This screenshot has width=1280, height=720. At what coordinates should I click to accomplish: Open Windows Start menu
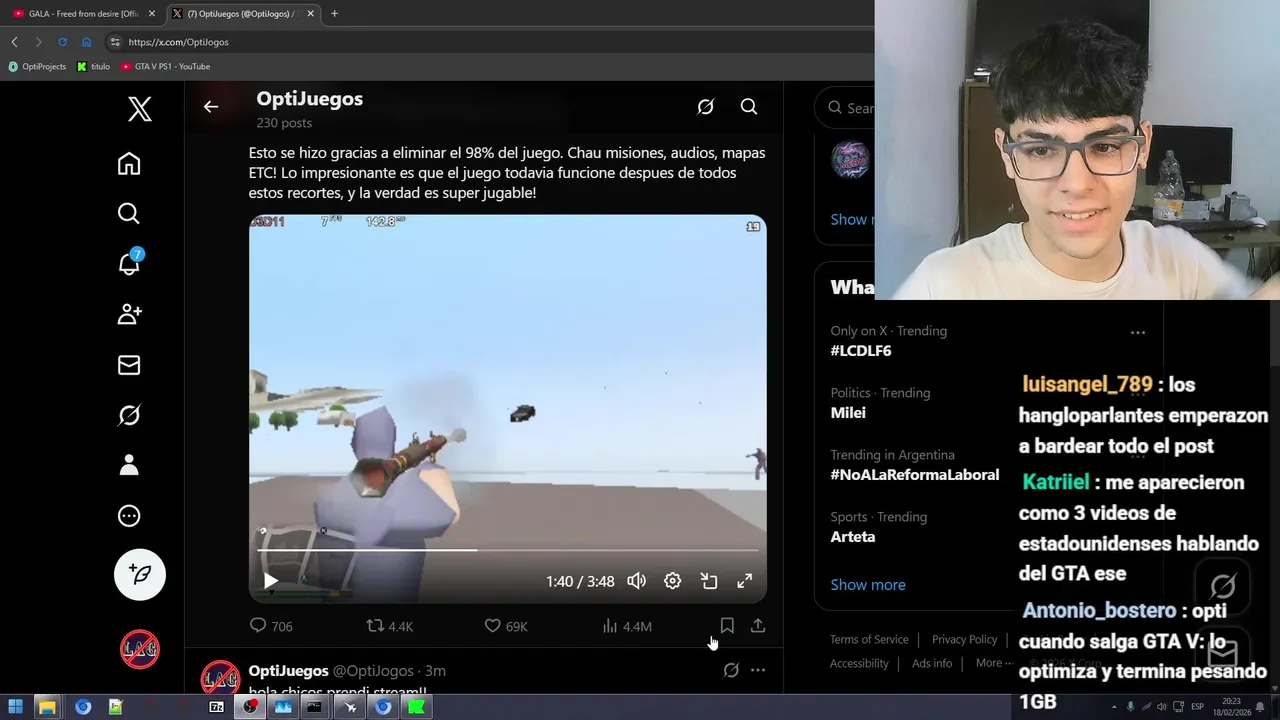click(x=16, y=707)
